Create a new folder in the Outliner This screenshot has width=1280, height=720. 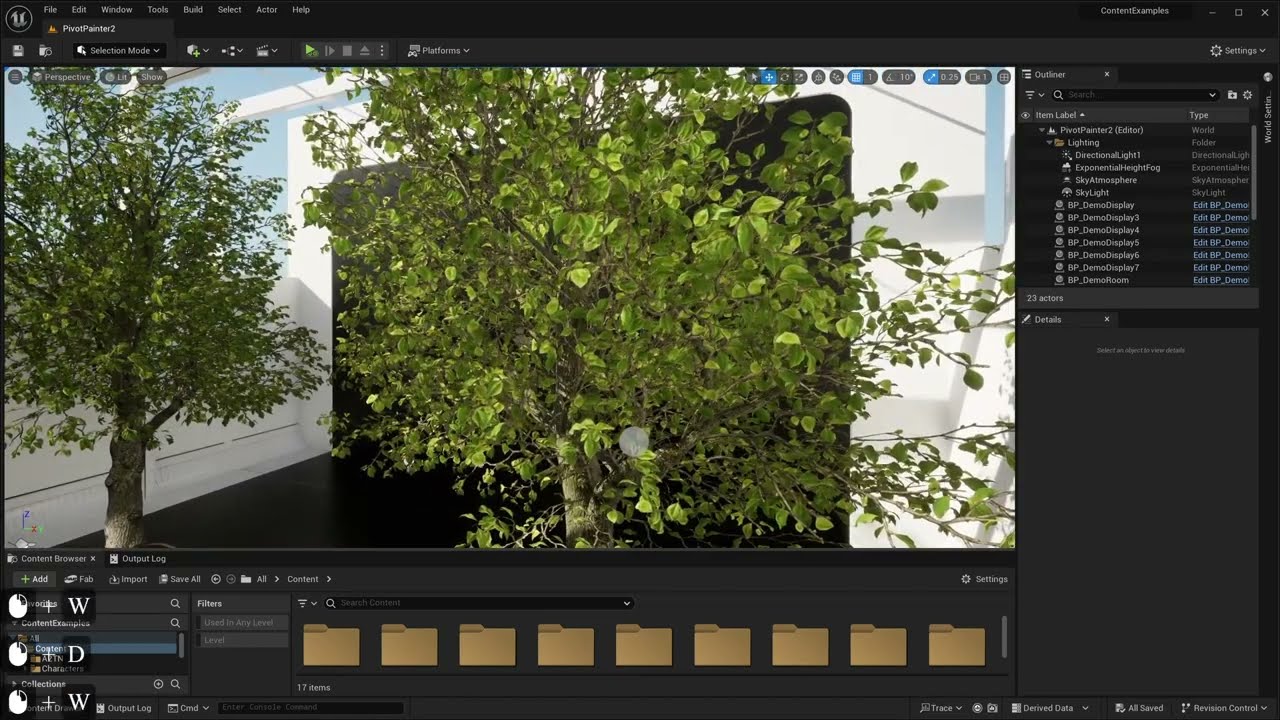click(x=1232, y=95)
